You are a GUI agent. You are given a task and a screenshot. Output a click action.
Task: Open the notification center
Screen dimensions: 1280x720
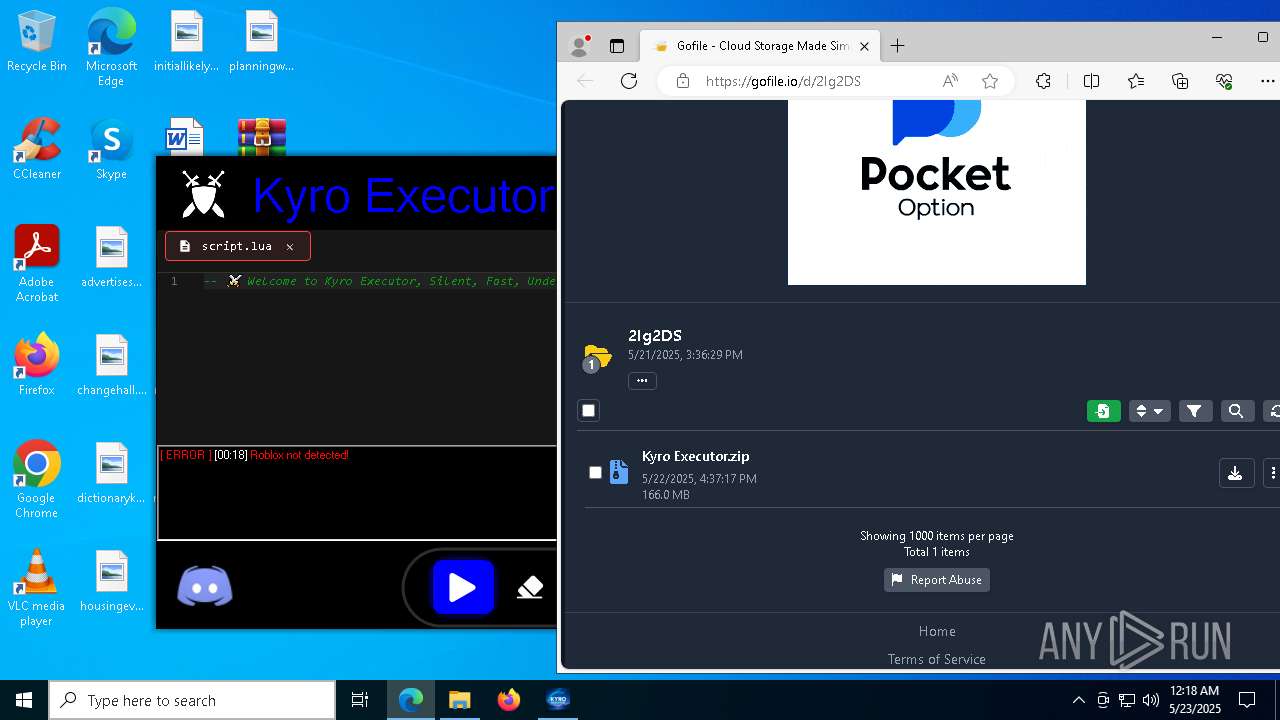(1247, 700)
